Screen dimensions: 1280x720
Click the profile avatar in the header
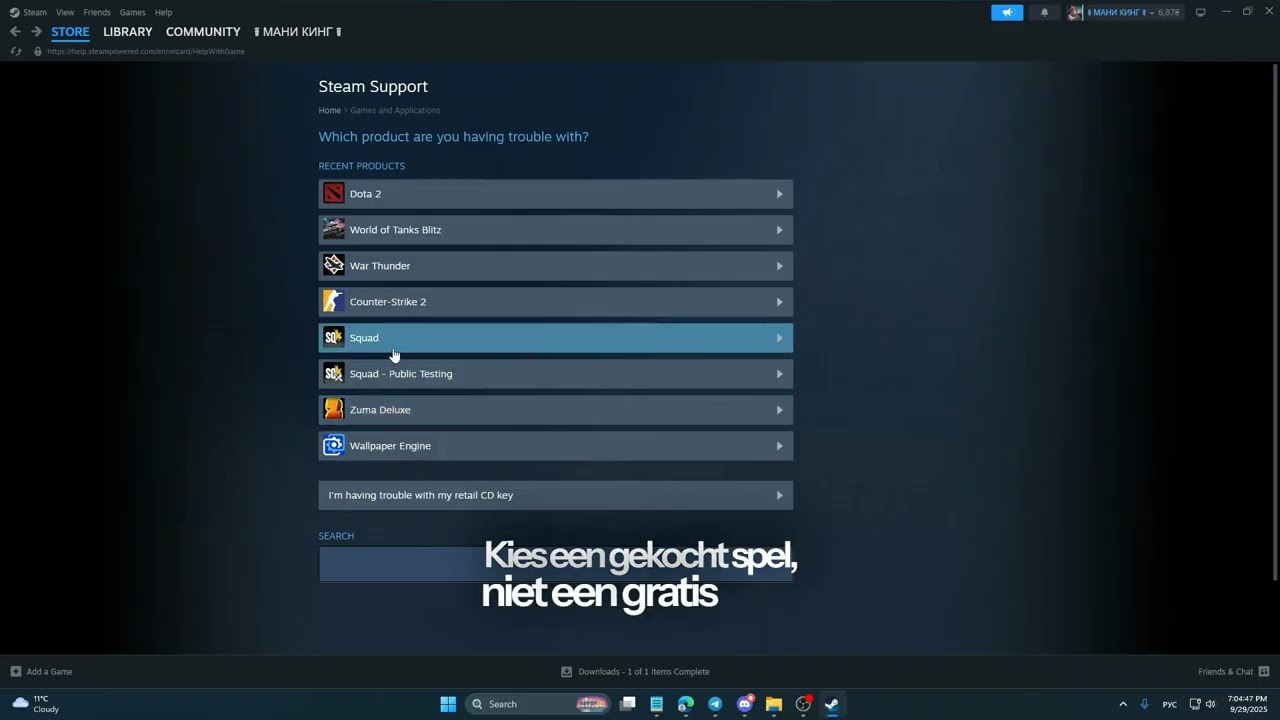click(1075, 12)
